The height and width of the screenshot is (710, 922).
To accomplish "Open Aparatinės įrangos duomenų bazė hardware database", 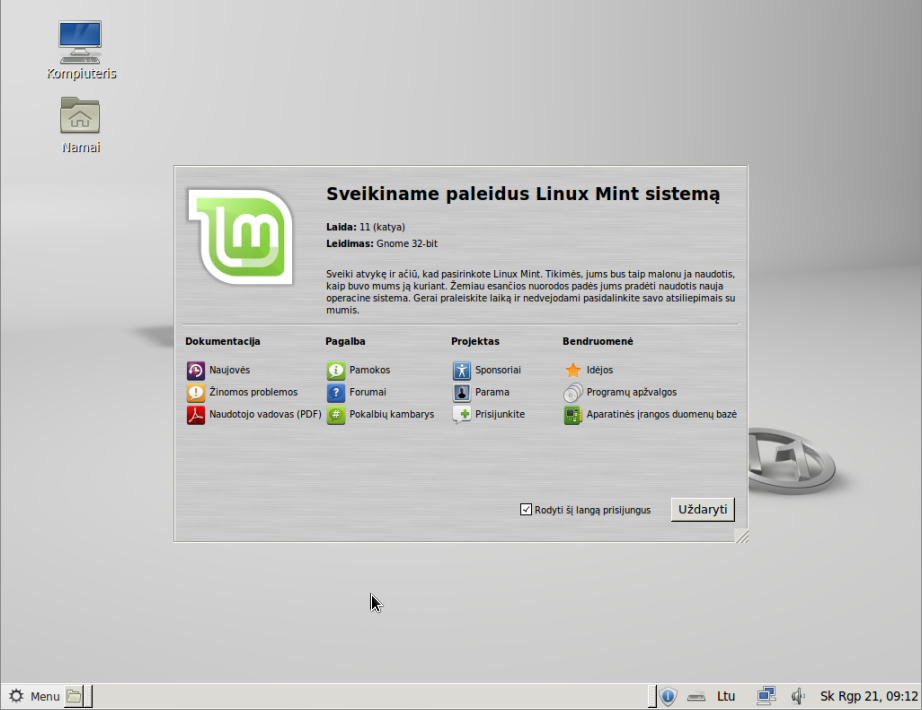I will [x=650, y=415].
